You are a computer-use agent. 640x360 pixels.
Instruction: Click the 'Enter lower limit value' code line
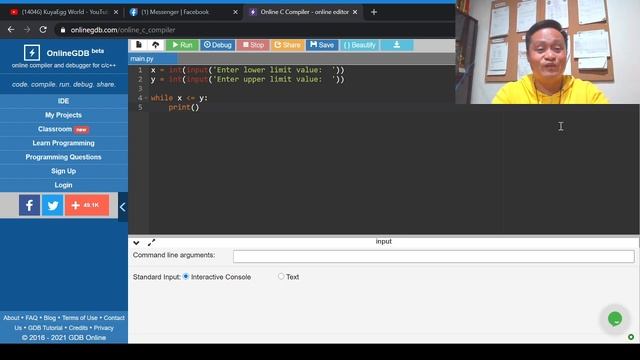(247, 70)
